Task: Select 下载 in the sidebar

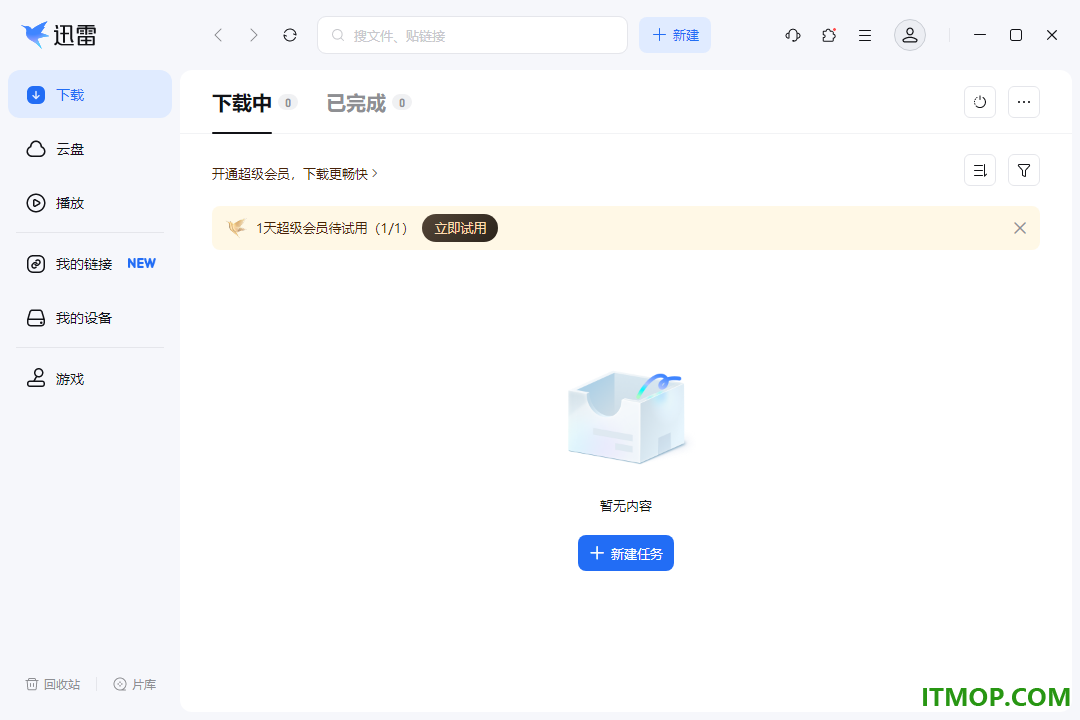Action: (x=90, y=94)
